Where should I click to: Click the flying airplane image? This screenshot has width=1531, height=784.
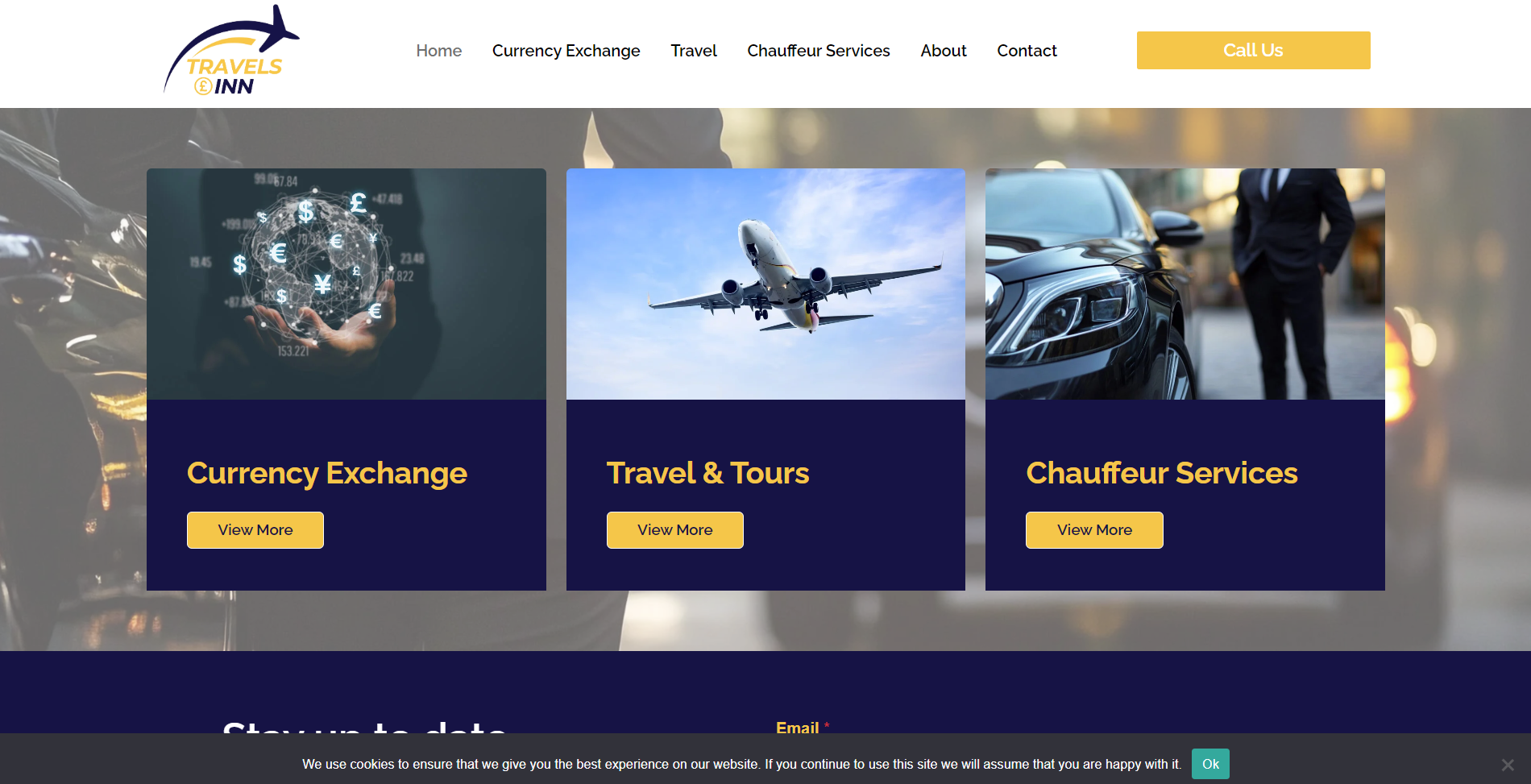pyautogui.click(x=765, y=284)
